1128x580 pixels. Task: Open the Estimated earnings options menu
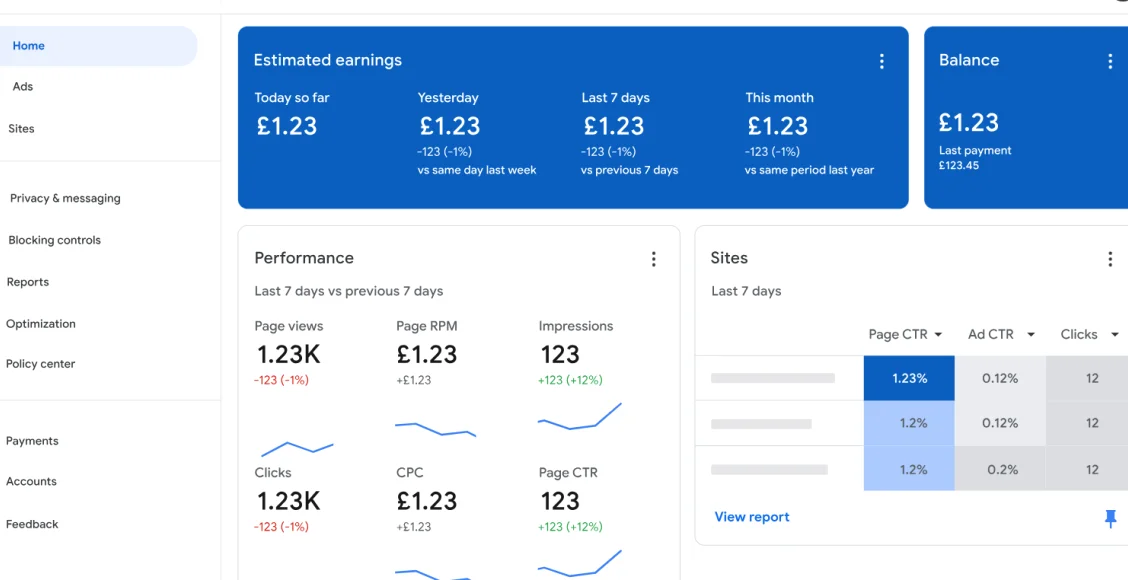point(882,61)
